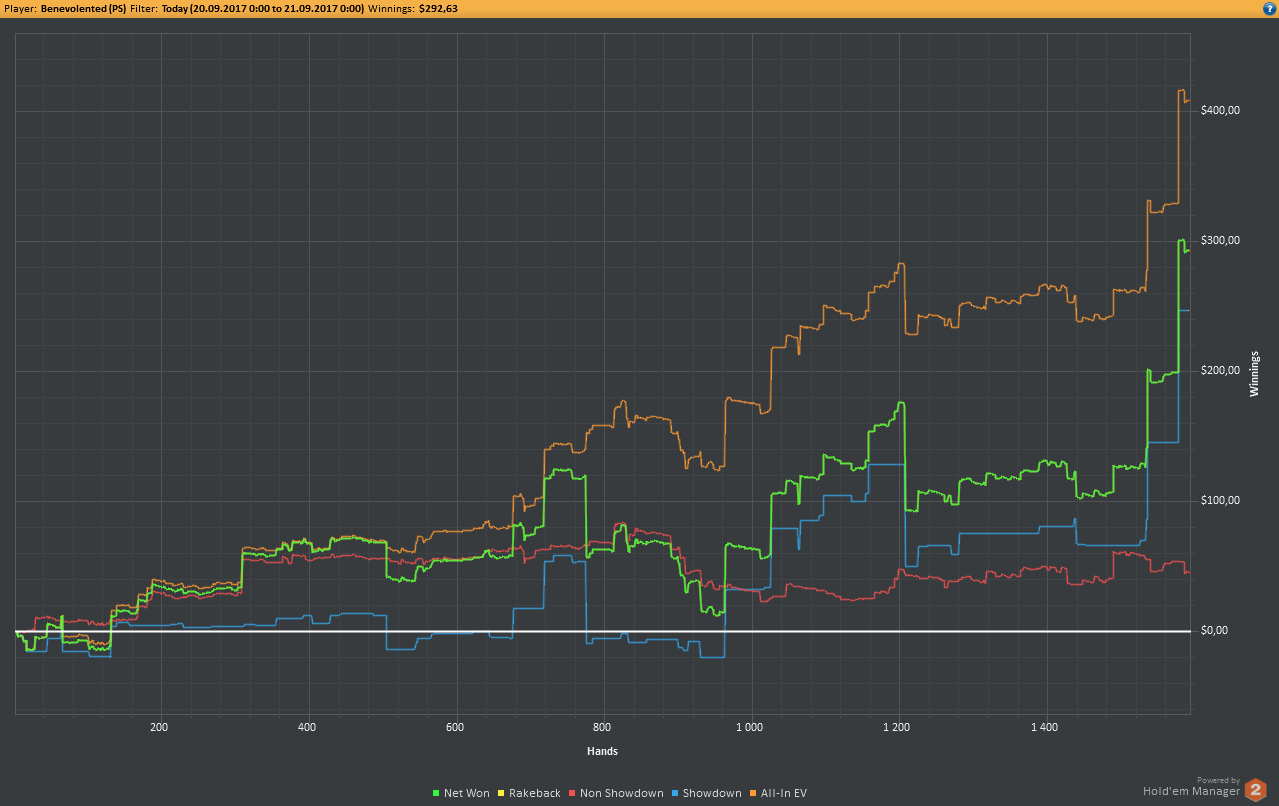
Task: Click the $400,00 y-axis label
Action: 1220,110
